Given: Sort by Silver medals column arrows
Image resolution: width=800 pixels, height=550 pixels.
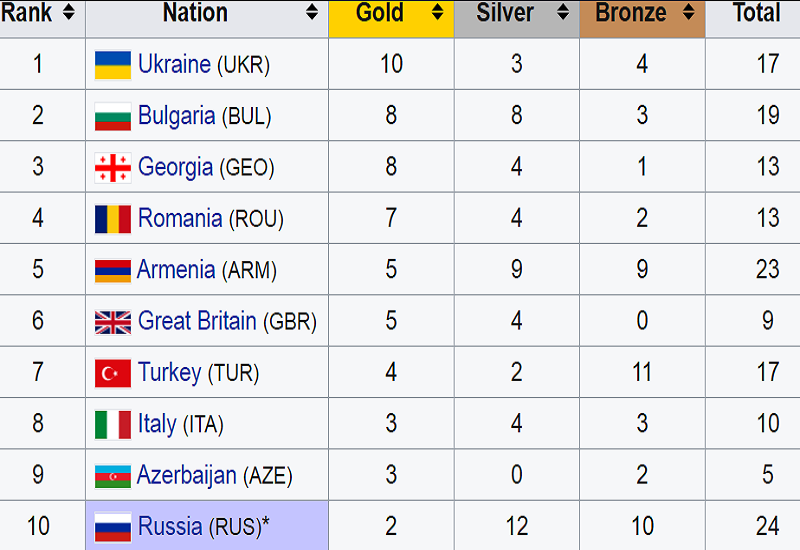Looking at the screenshot, I should coord(563,13).
